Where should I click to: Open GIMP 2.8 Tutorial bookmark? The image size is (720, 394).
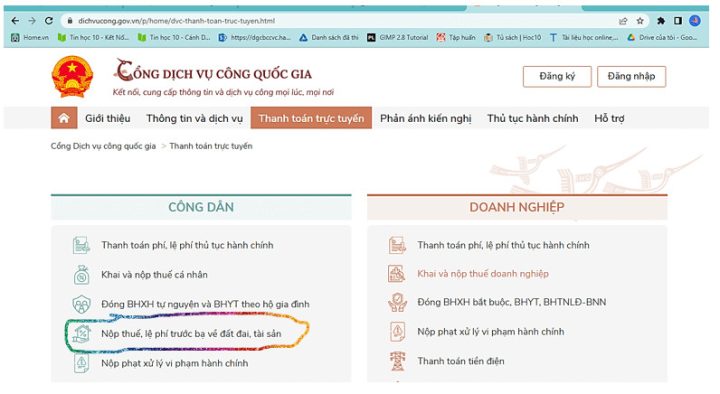[x=398, y=38]
